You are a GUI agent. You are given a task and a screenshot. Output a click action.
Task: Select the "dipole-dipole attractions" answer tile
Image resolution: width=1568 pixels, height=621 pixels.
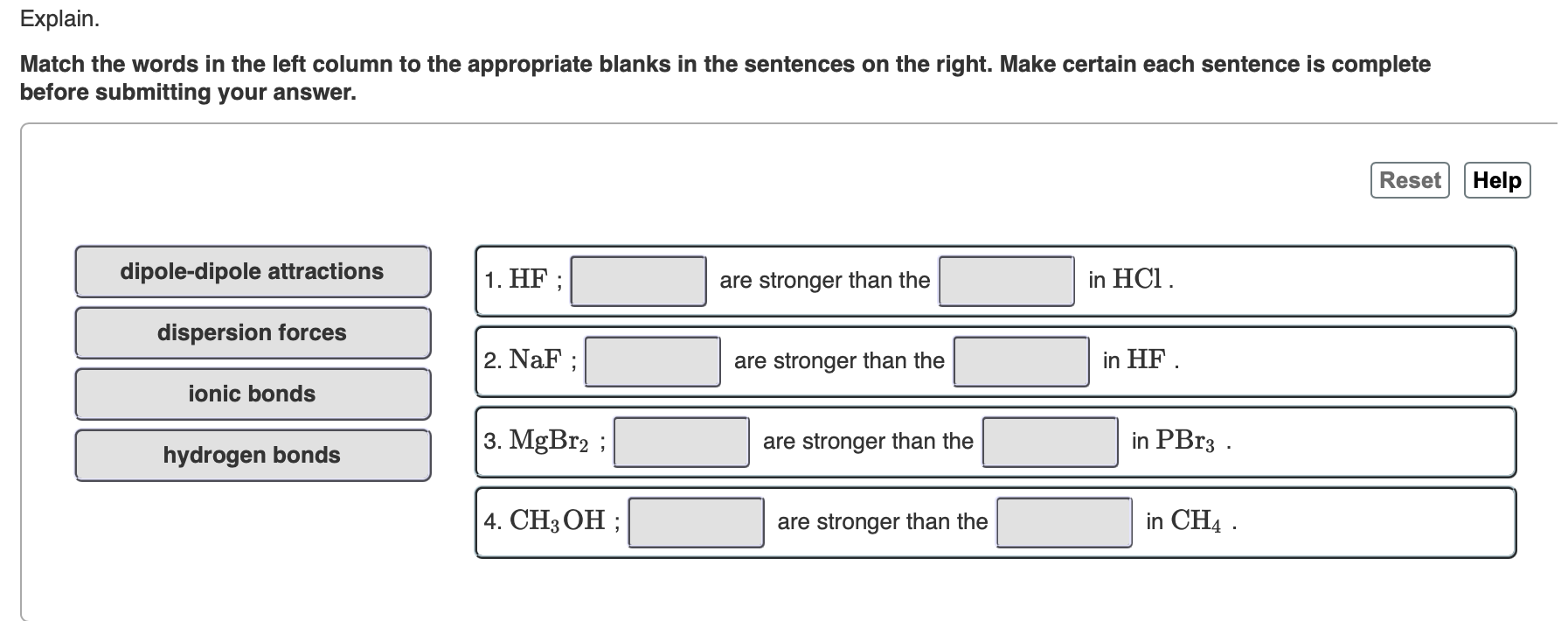252,271
